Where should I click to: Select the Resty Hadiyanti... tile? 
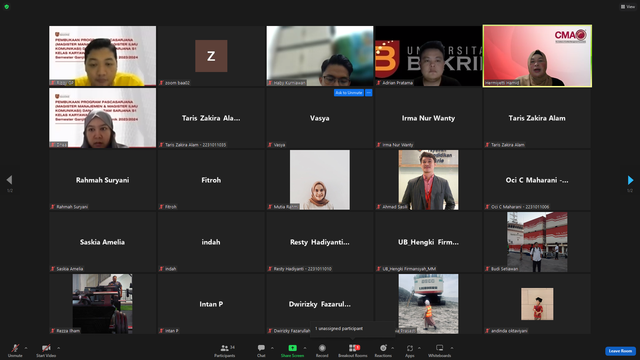point(320,242)
